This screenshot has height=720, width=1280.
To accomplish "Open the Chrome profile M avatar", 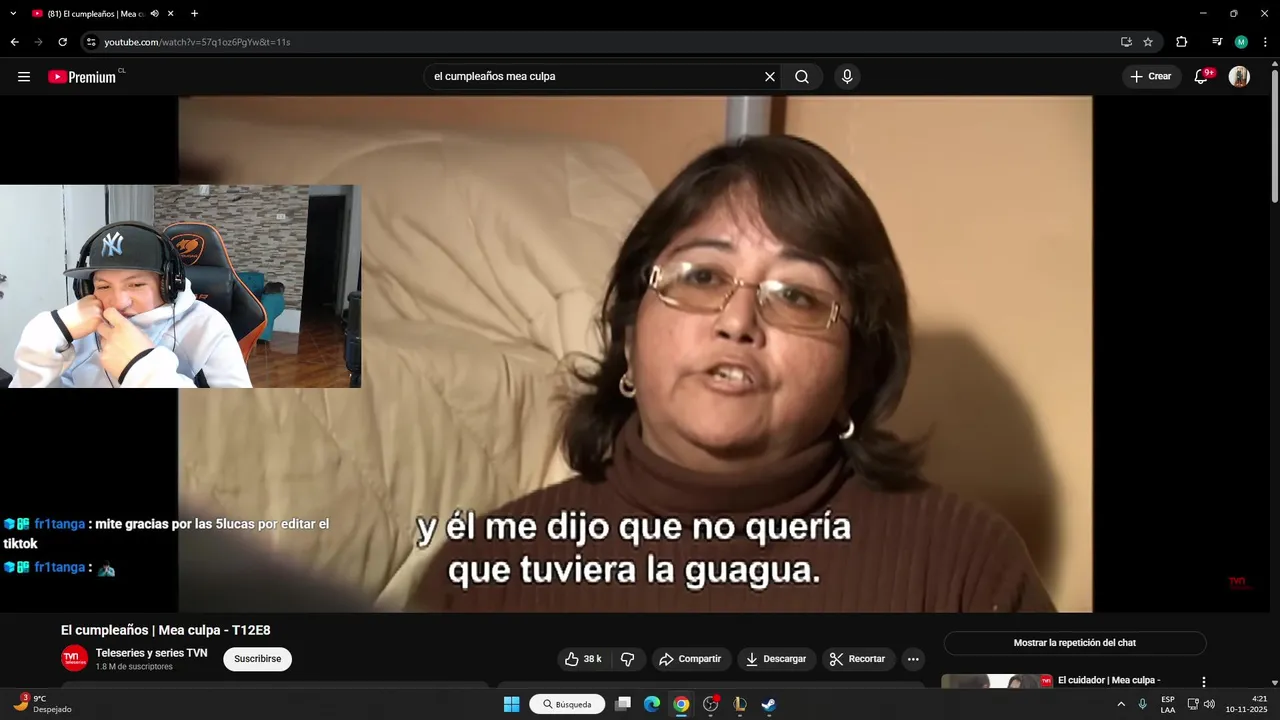I will tap(1241, 42).
